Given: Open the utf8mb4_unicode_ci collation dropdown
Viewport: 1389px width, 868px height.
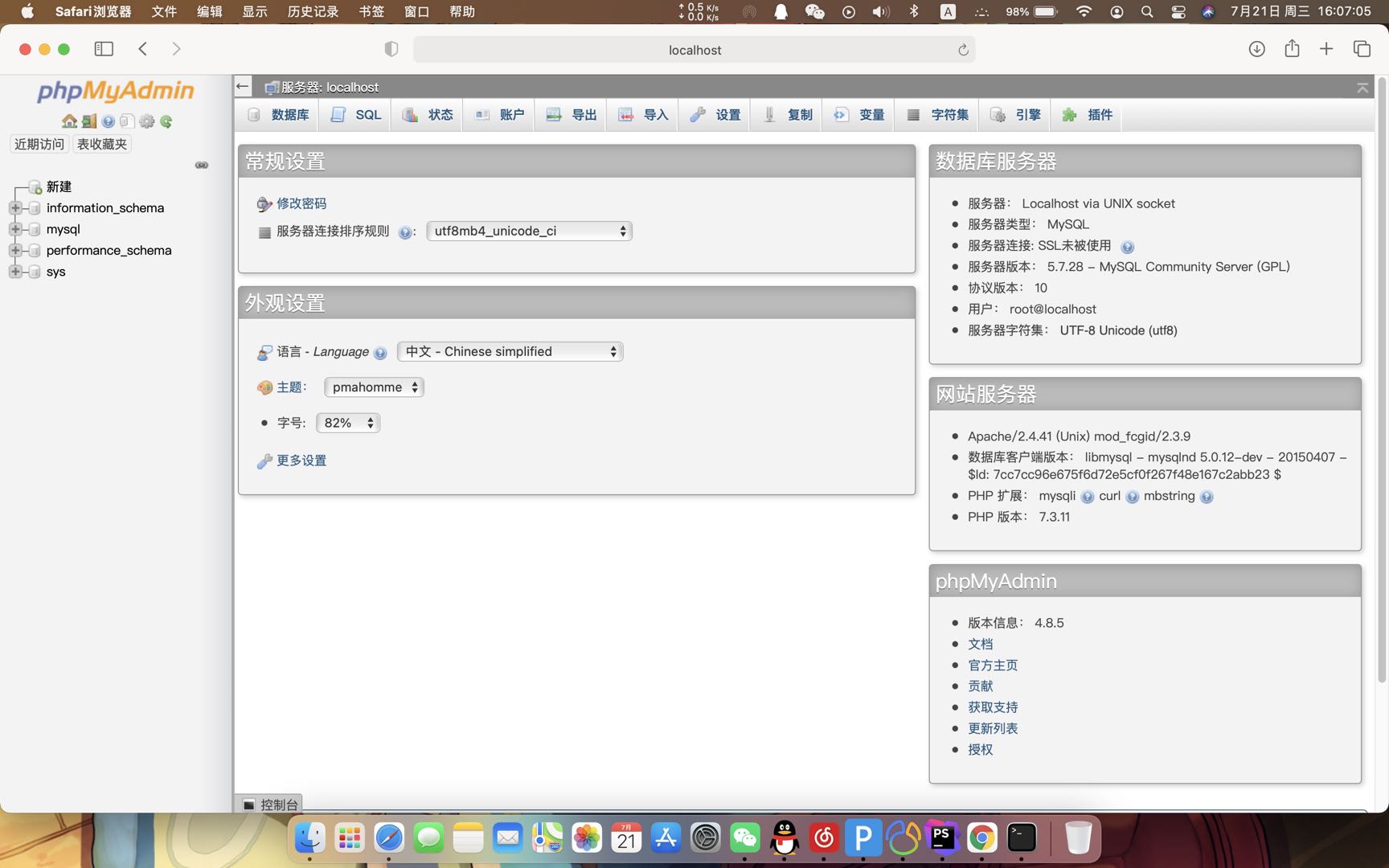Looking at the screenshot, I should point(529,231).
